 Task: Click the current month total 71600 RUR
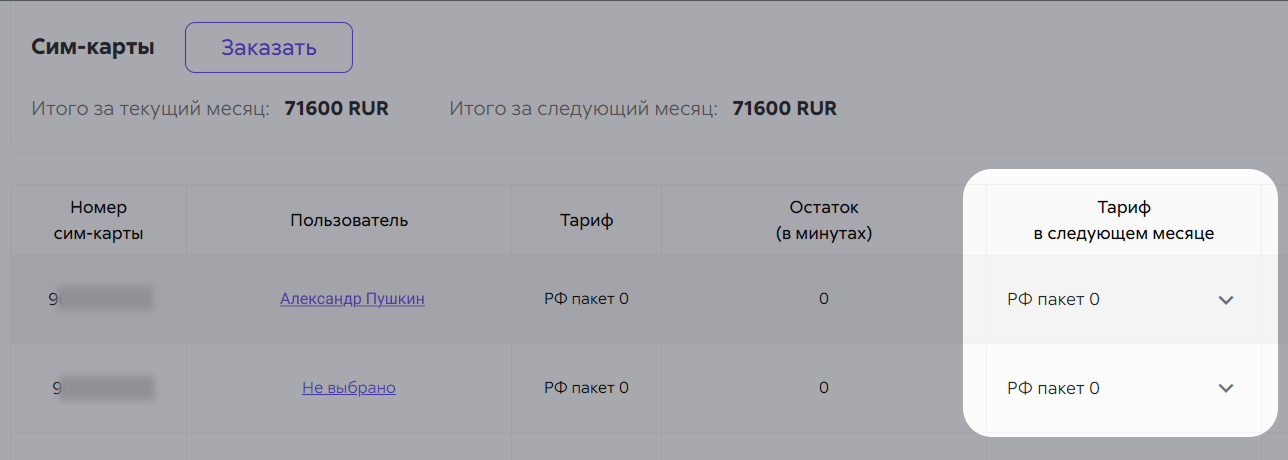coord(336,109)
